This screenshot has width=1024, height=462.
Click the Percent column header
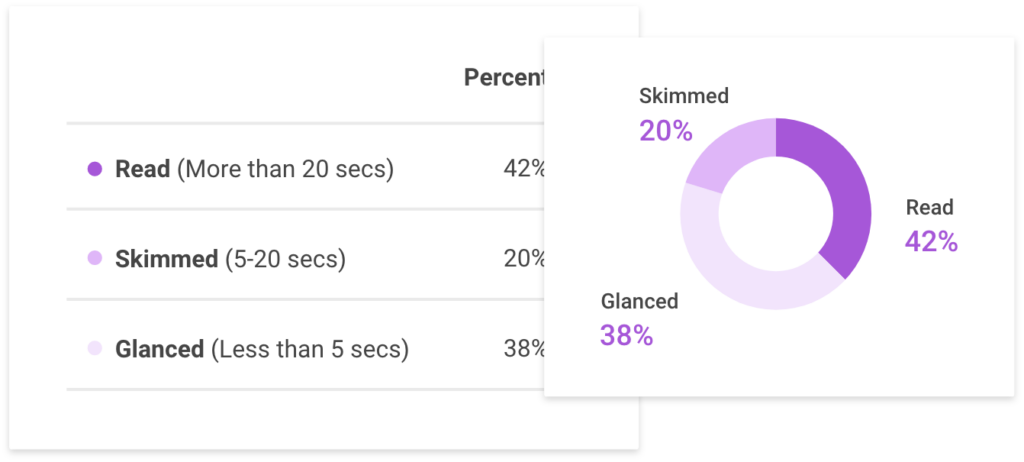pyautogui.click(x=504, y=78)
